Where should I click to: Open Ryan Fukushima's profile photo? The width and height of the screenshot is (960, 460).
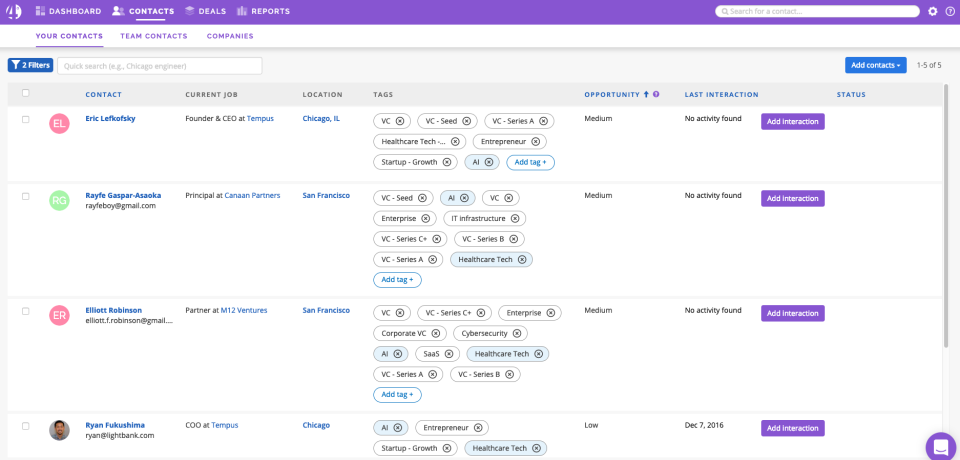[x=59, y=430]
